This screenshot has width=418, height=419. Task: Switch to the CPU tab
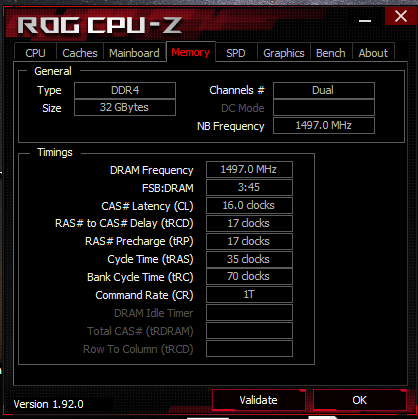tap(35, 53)
